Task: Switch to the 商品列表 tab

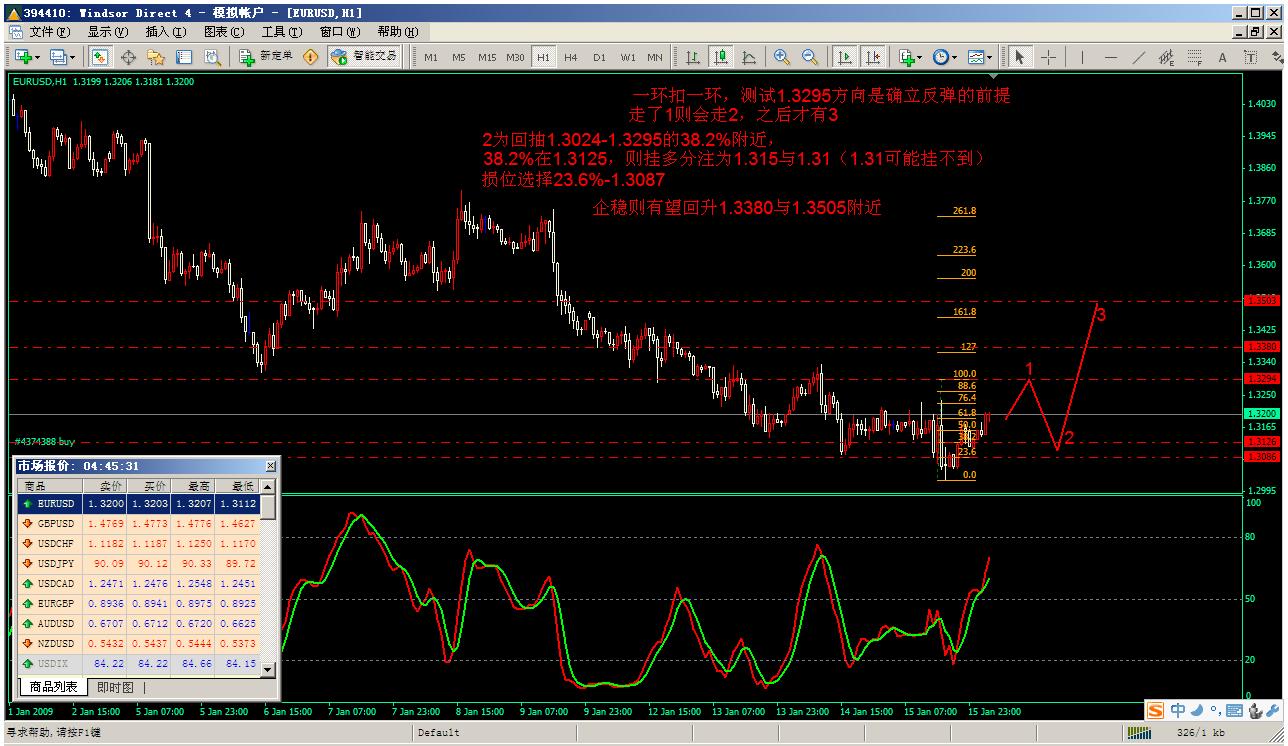Action: [54, 687]
